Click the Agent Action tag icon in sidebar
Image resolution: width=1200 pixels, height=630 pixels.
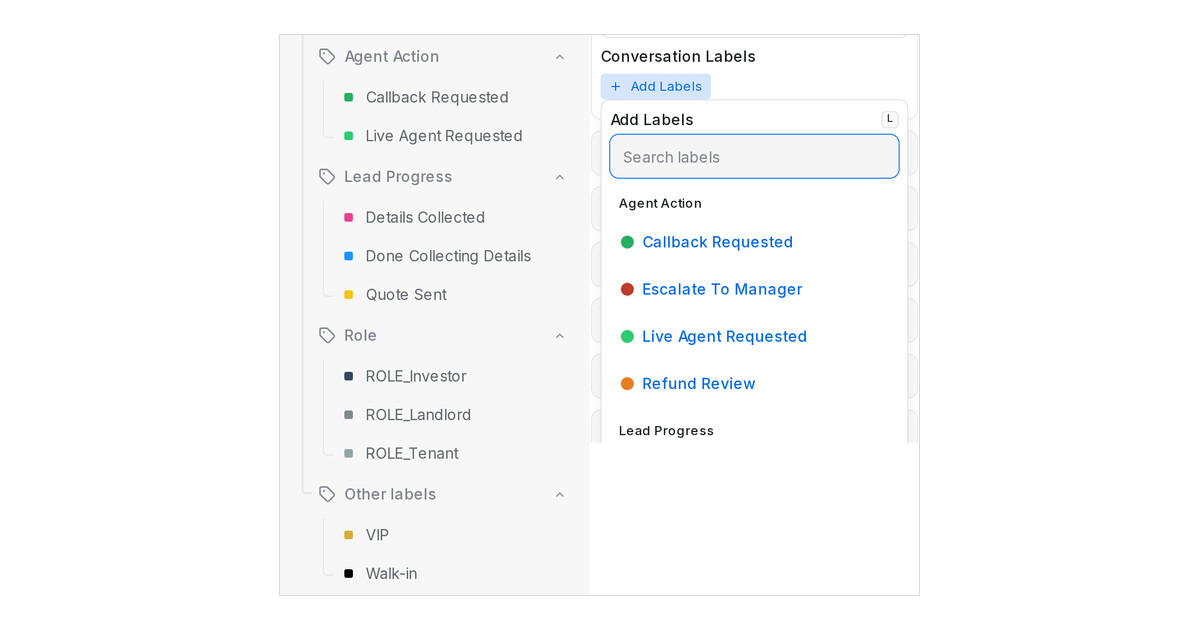click(x=327, y=57)
